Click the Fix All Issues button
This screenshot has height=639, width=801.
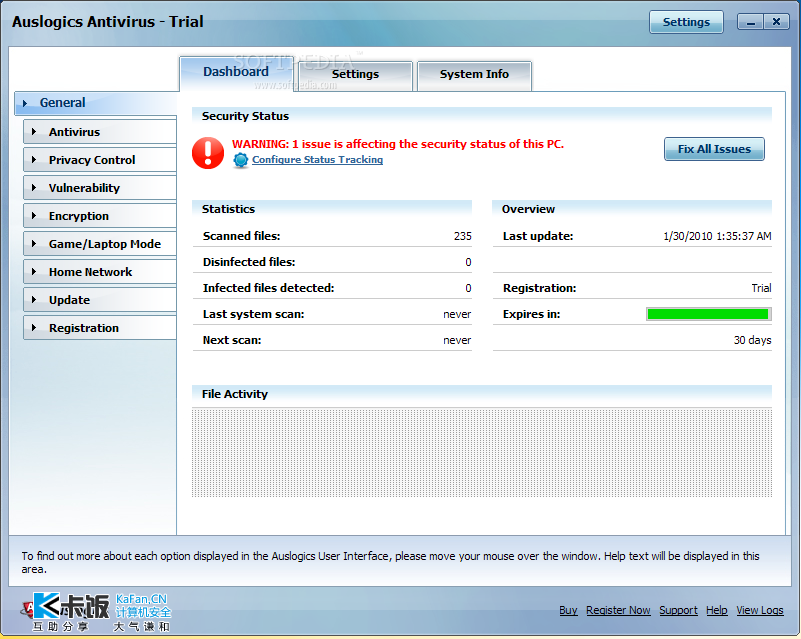coord(714,149)
